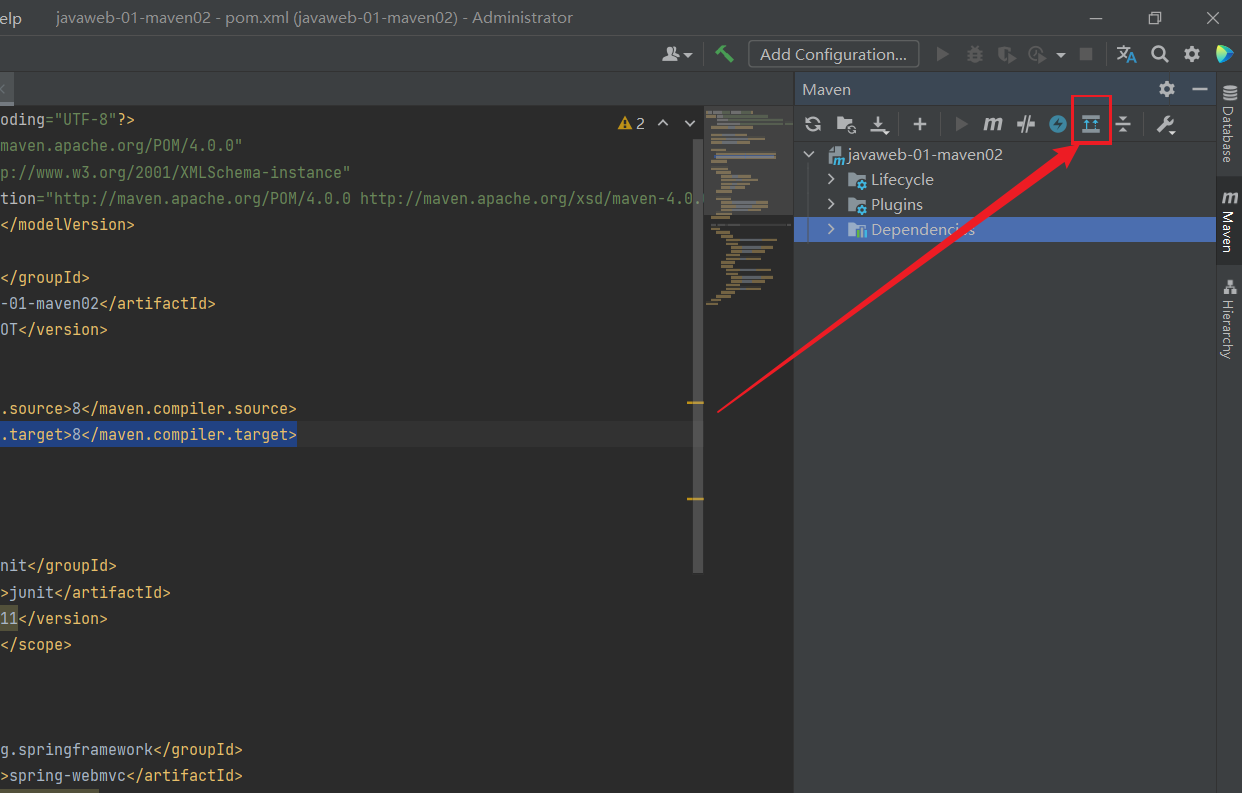1242x793 pixels.
Task: Collapse all nodes in Maven tree
Action: point(1123,124)
